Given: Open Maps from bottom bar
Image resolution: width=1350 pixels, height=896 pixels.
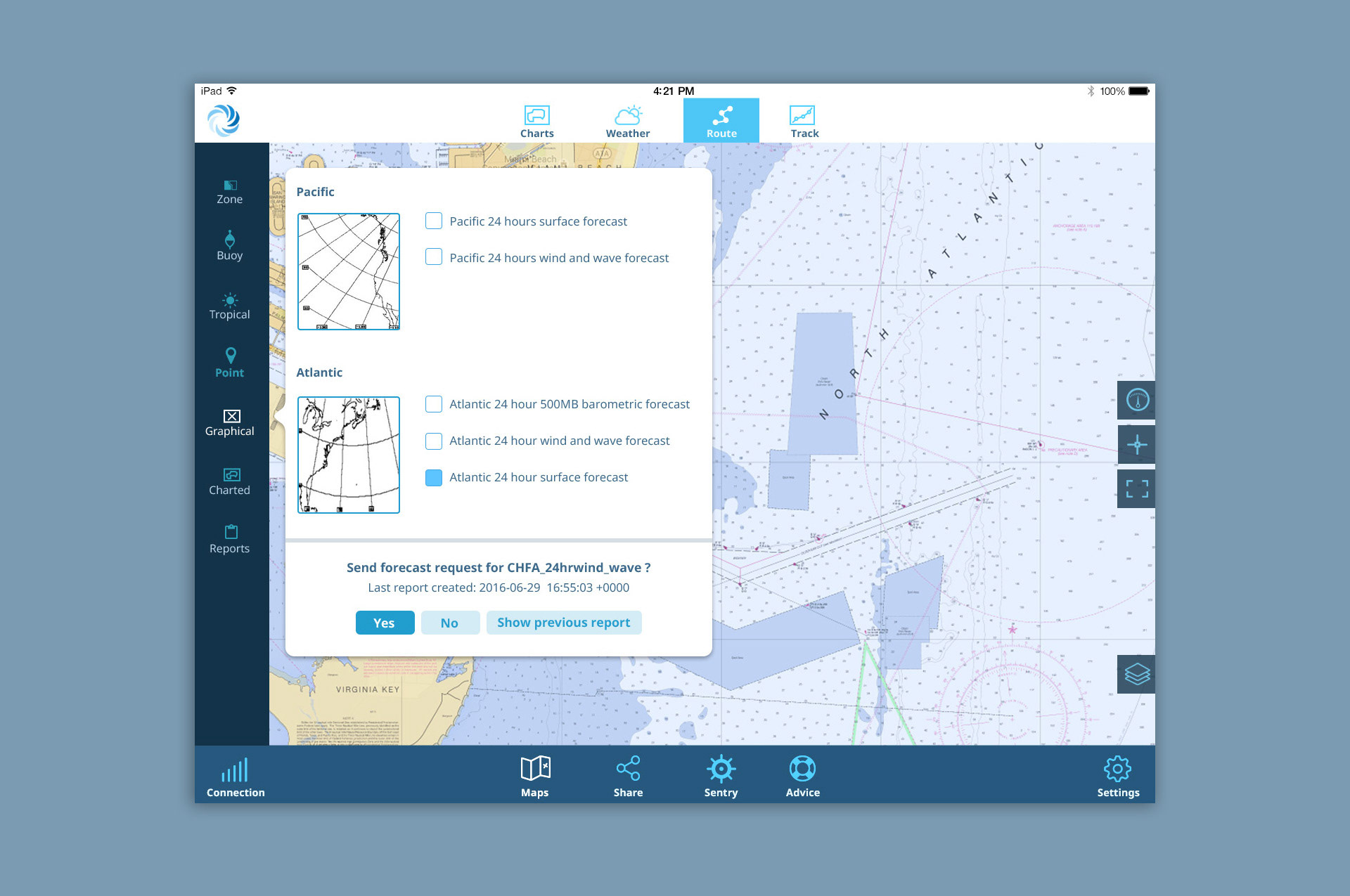Looking at the screenshot, I should [535, 777].
